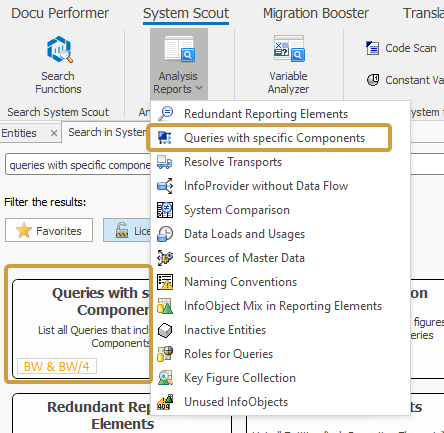Click the search input field
Screen dimensions: 444x433
point(78,165)
